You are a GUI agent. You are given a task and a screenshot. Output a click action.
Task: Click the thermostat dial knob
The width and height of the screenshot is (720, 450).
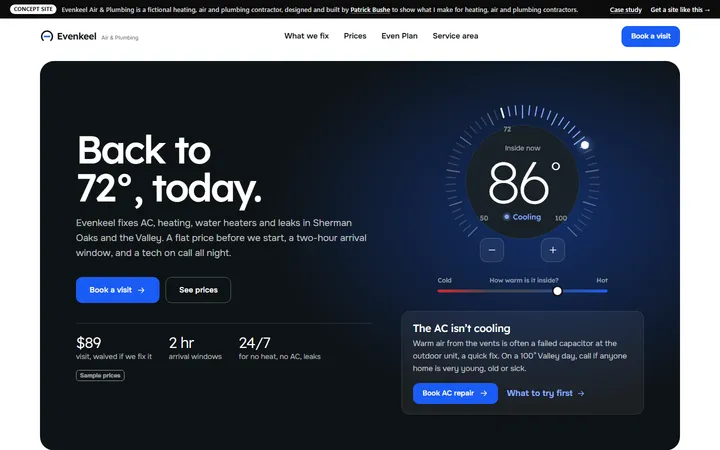(x=585, y=145)
